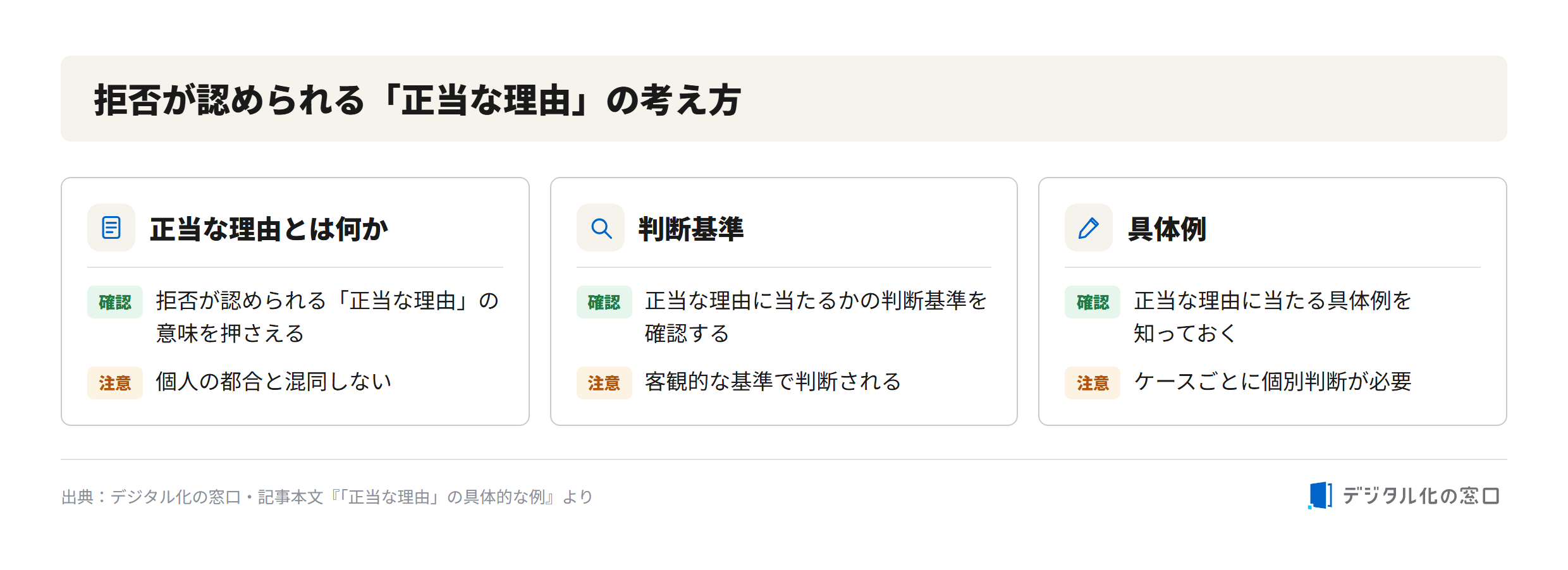Screen dimensions: 1568x570
Task: Click the green 確認 badge in first card
Action: tap(115, 302)
